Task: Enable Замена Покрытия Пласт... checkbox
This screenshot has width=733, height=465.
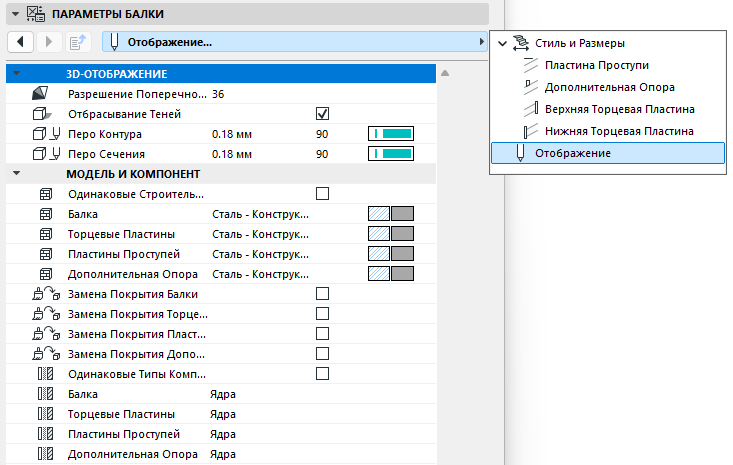Action: (x=323, y=334)
